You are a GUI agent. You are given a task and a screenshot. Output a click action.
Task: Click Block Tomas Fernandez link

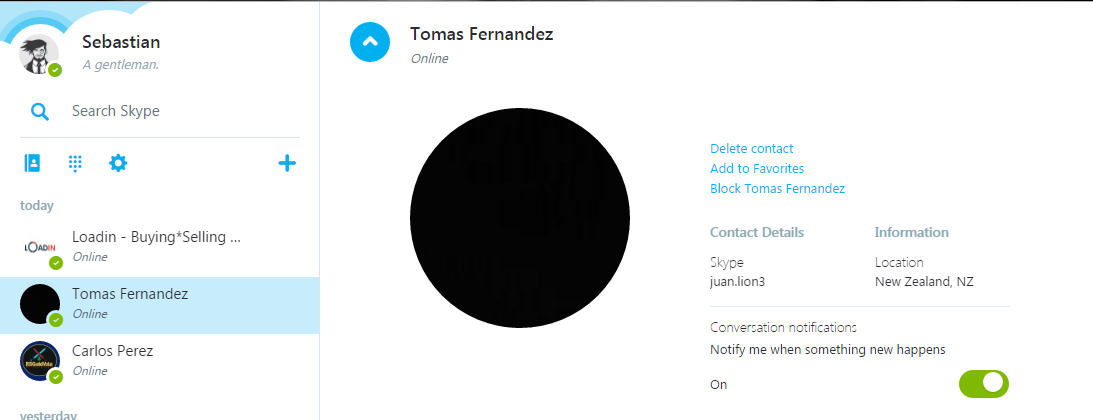pos(777,189)
